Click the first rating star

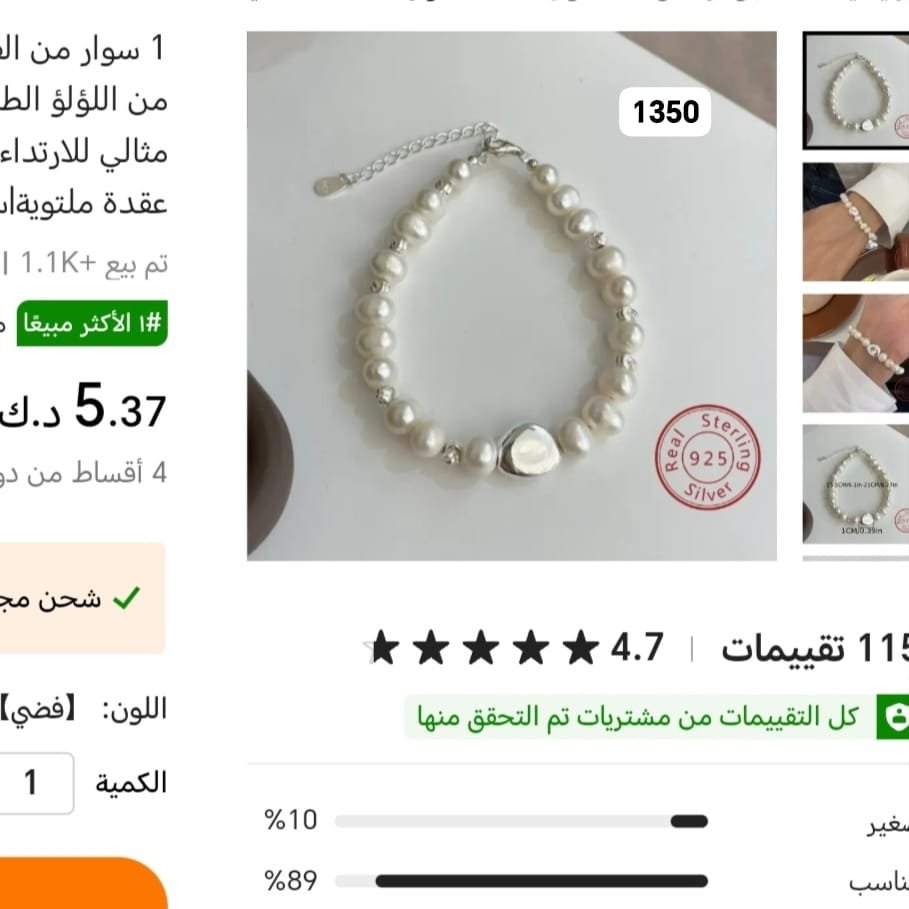point(581,648)
